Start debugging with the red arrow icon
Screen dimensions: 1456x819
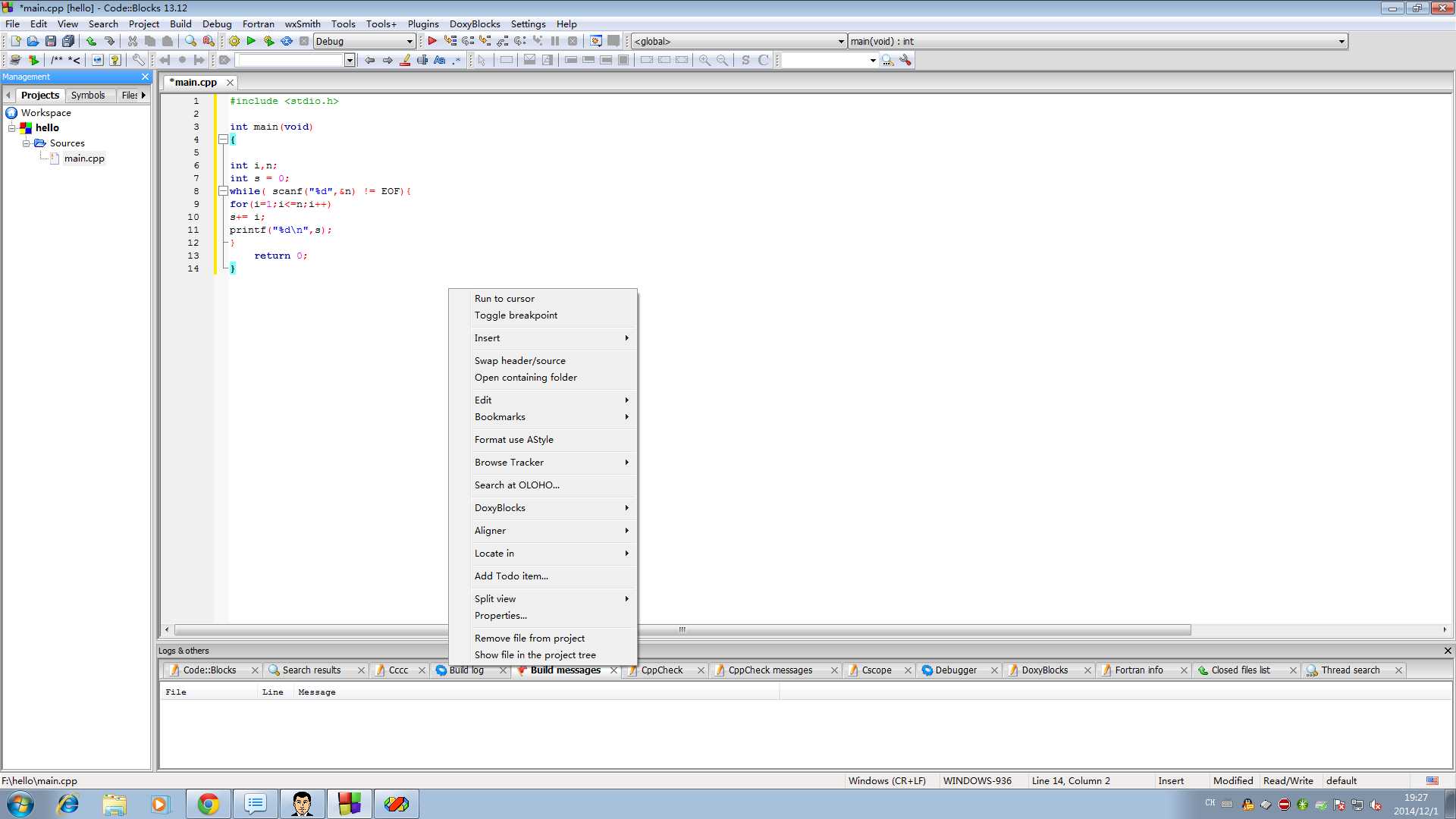click(432, 41)
